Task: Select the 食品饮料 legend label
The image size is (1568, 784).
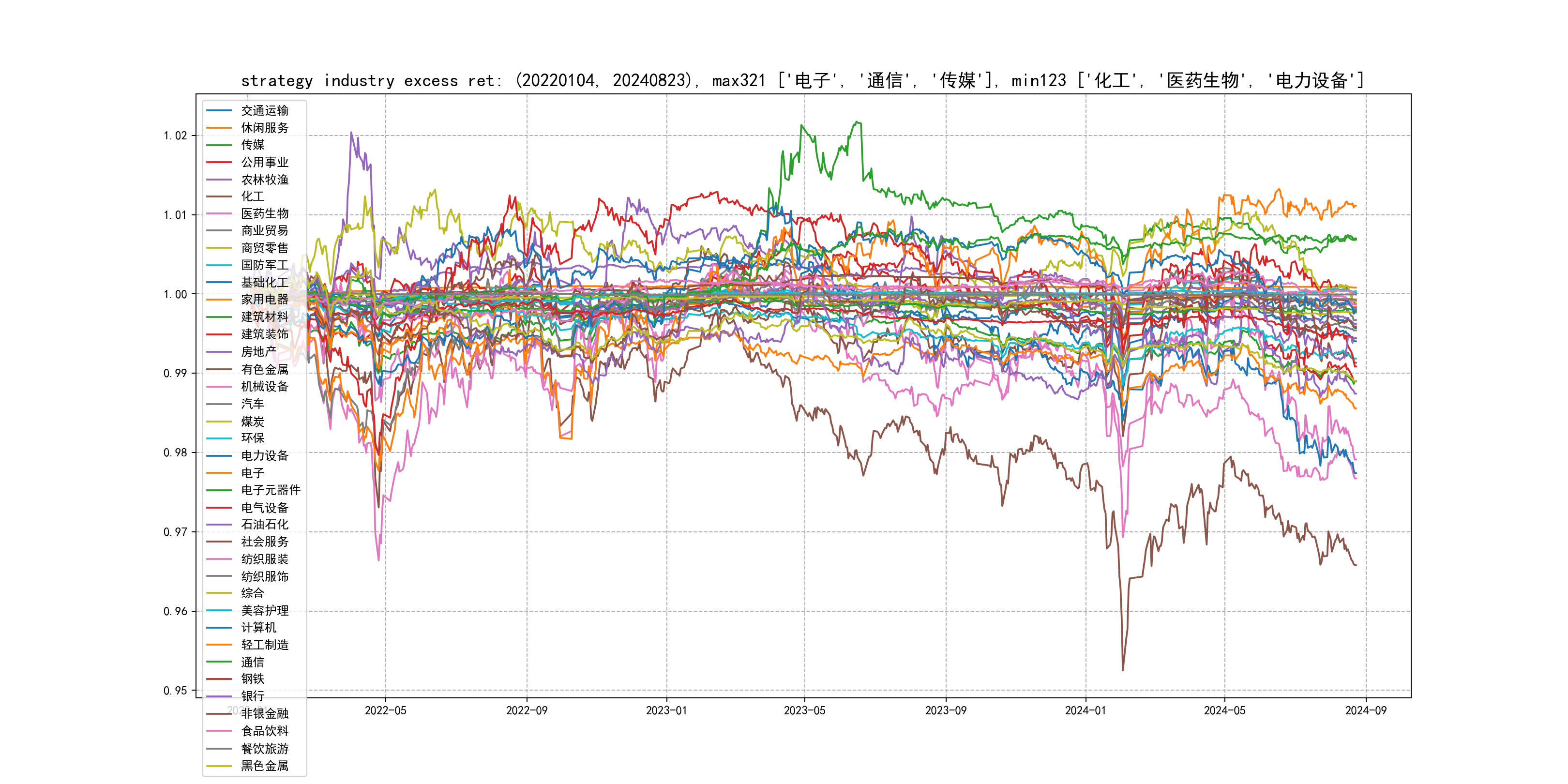Action: (x=264, y=731)
